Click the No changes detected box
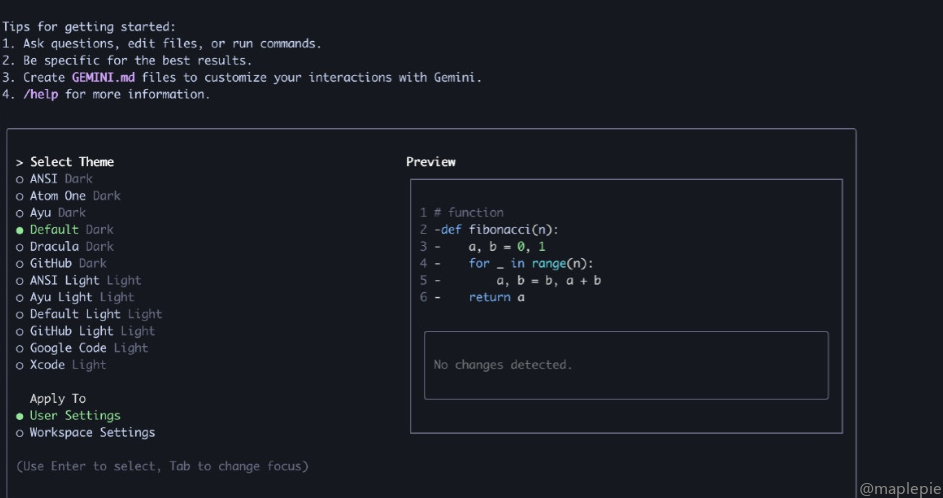This screenshot has height=498, width=943. click(626, 365)
